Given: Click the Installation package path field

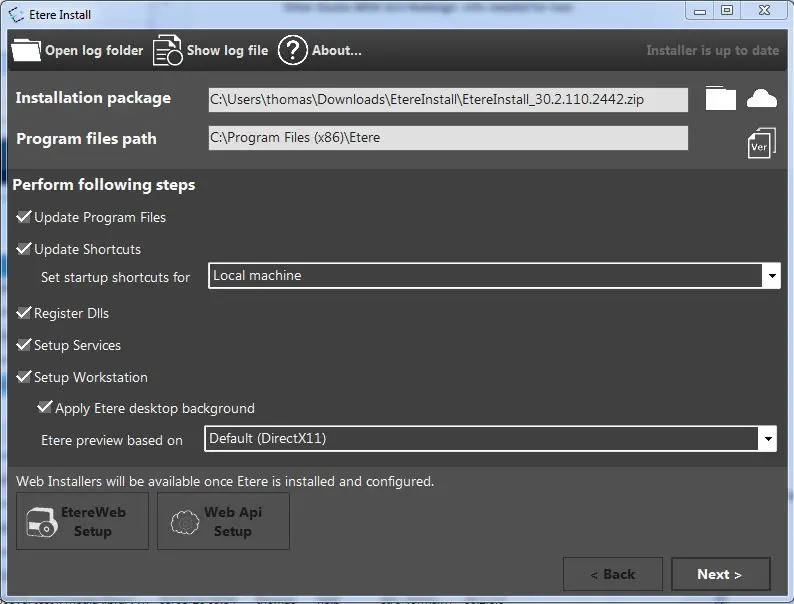Looking at the screenshot, I should [x=447, y=99].
